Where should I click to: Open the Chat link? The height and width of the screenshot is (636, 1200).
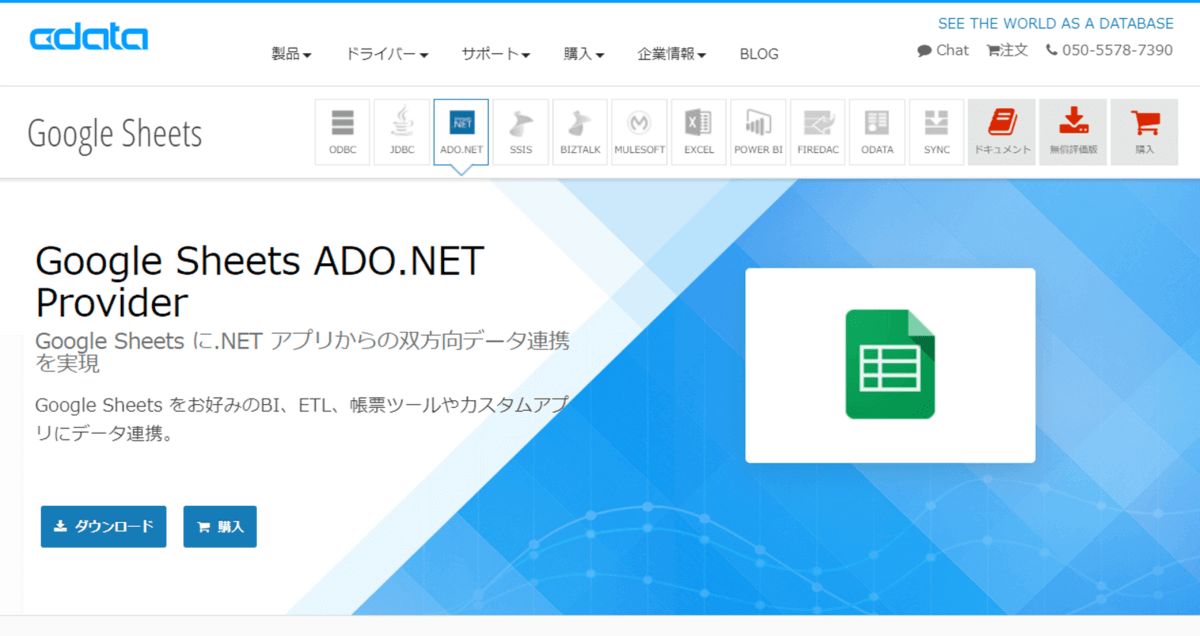[x=943, y=50]
